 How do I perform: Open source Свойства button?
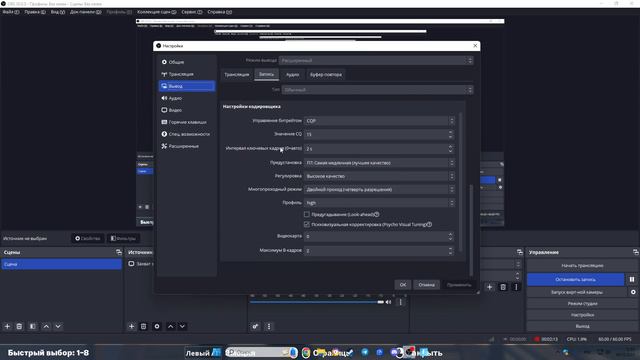88,238
